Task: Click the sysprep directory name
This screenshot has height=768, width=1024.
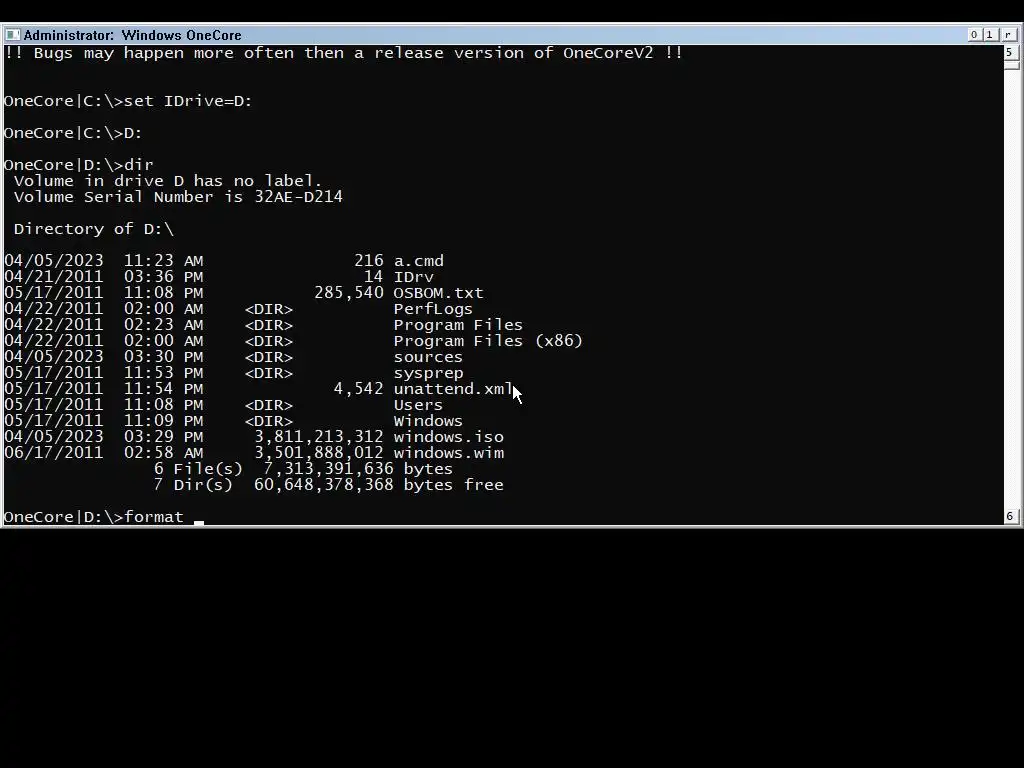Action: click(428, 374)
